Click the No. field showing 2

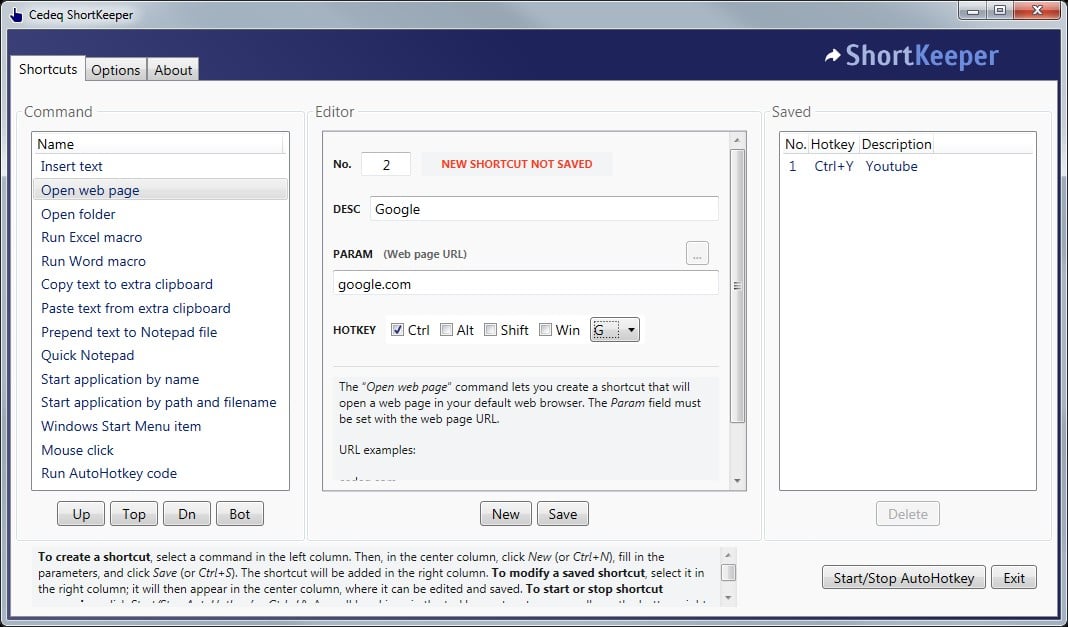386,164
